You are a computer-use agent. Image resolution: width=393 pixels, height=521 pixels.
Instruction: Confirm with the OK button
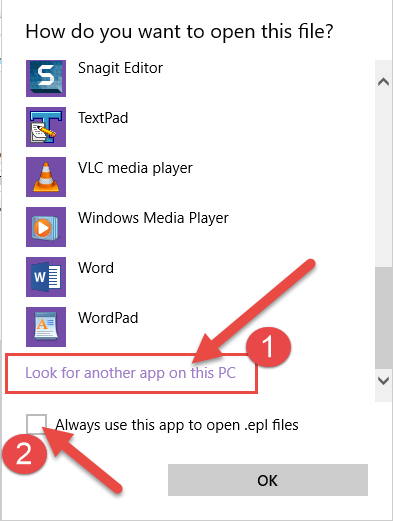click(268, 480)
